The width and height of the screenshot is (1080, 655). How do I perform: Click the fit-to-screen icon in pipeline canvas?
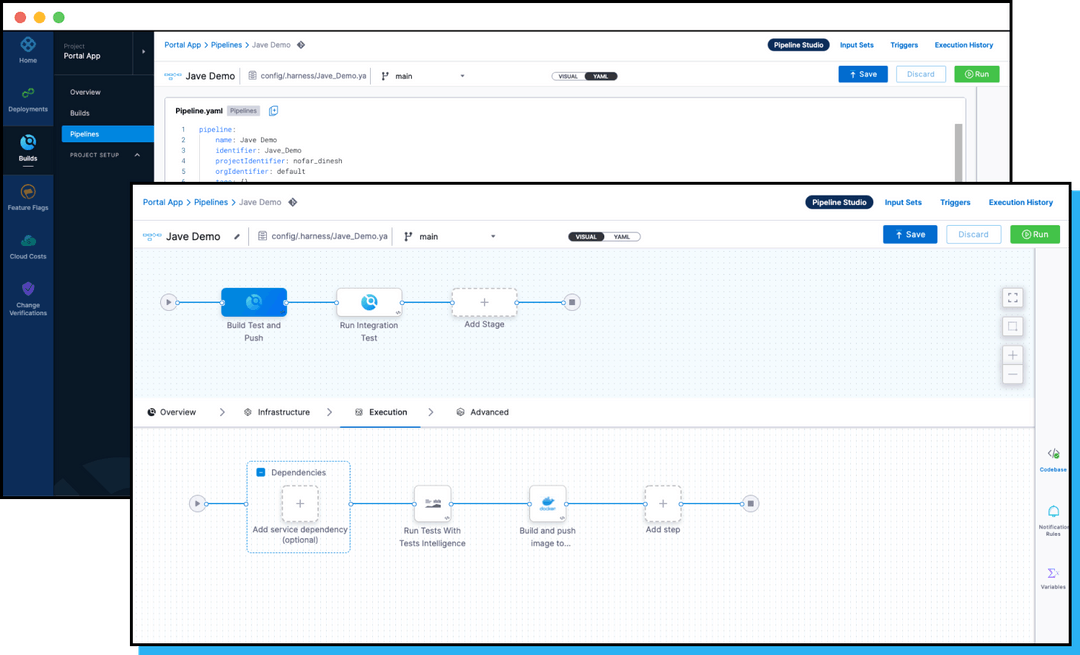tap(1012, 297)
